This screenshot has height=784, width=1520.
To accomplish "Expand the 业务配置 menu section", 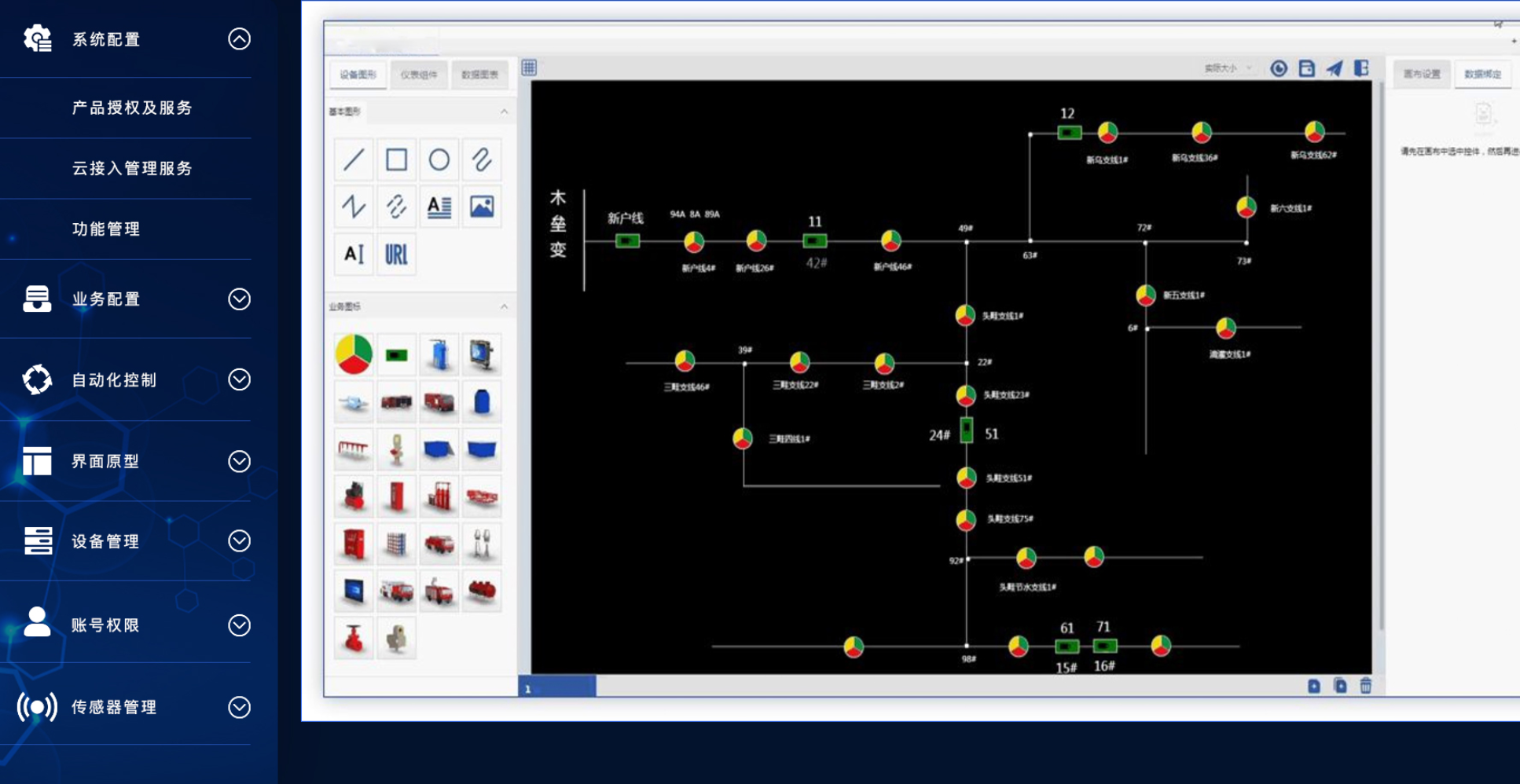I will pos(239,299).
